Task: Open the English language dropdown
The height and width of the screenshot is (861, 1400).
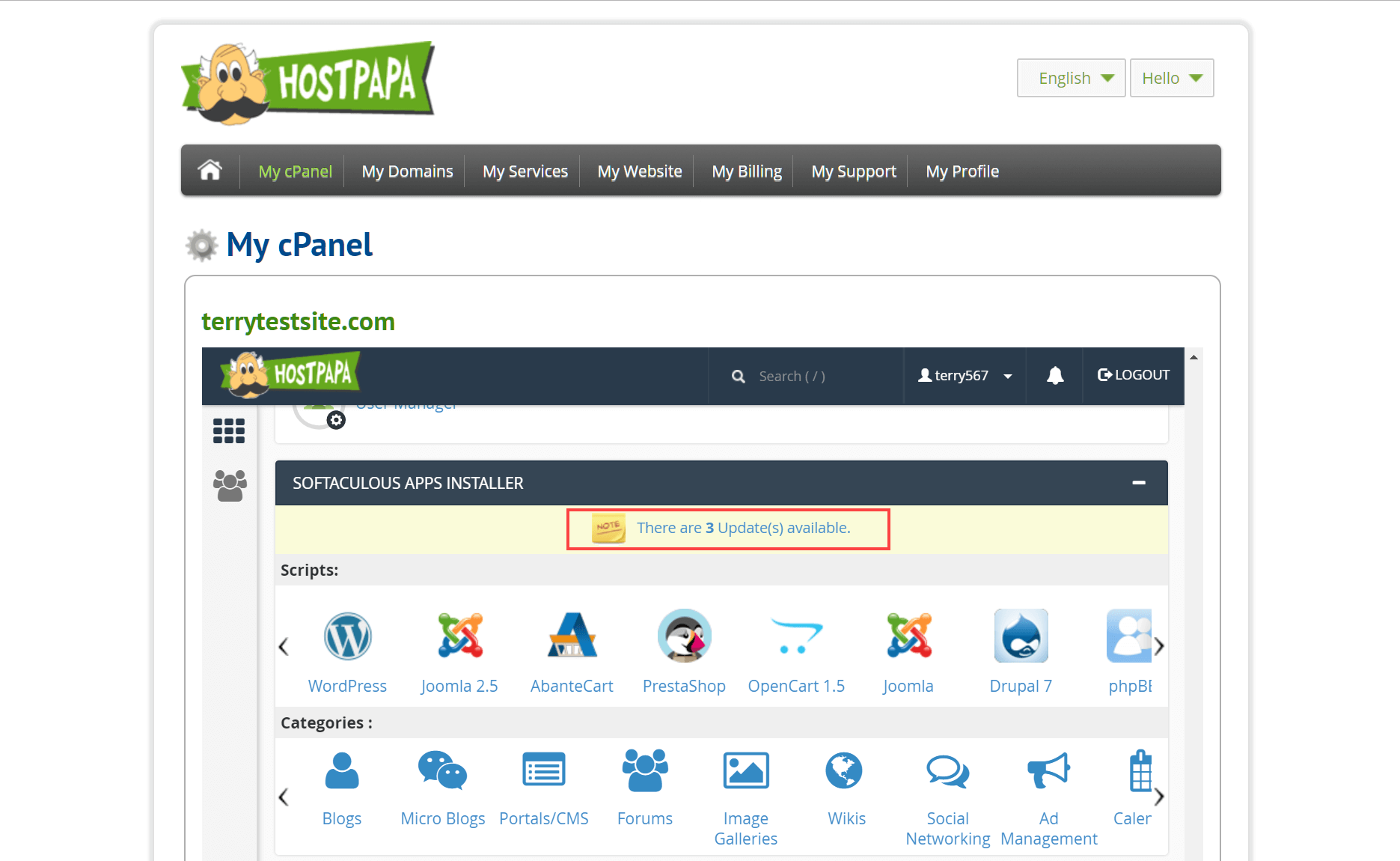Action: [x=1072, y=78]
